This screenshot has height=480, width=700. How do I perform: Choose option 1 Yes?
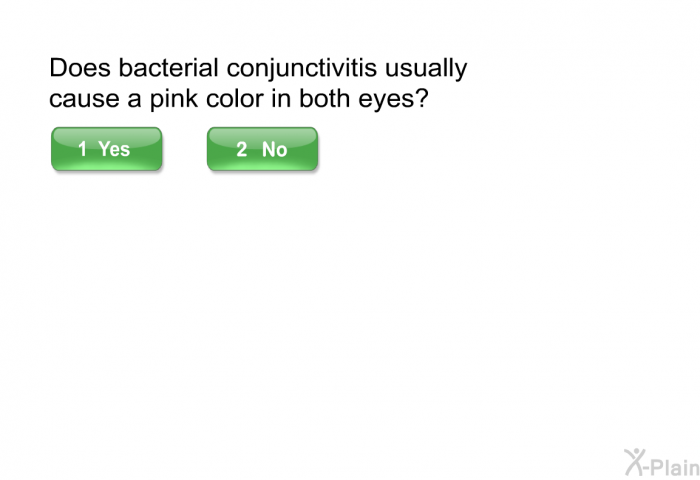107,149
